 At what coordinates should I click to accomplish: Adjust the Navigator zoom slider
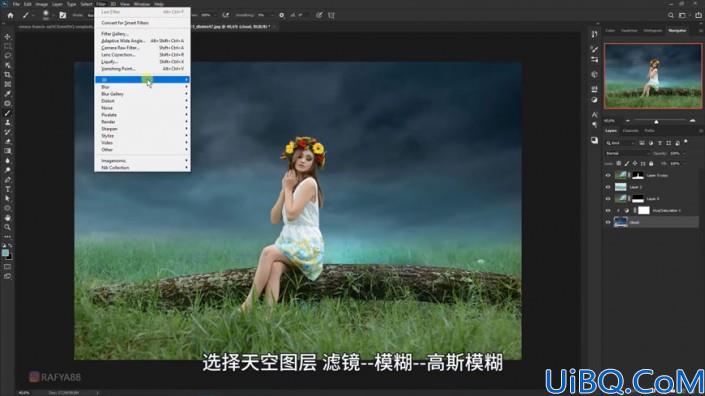pos(656,121)
